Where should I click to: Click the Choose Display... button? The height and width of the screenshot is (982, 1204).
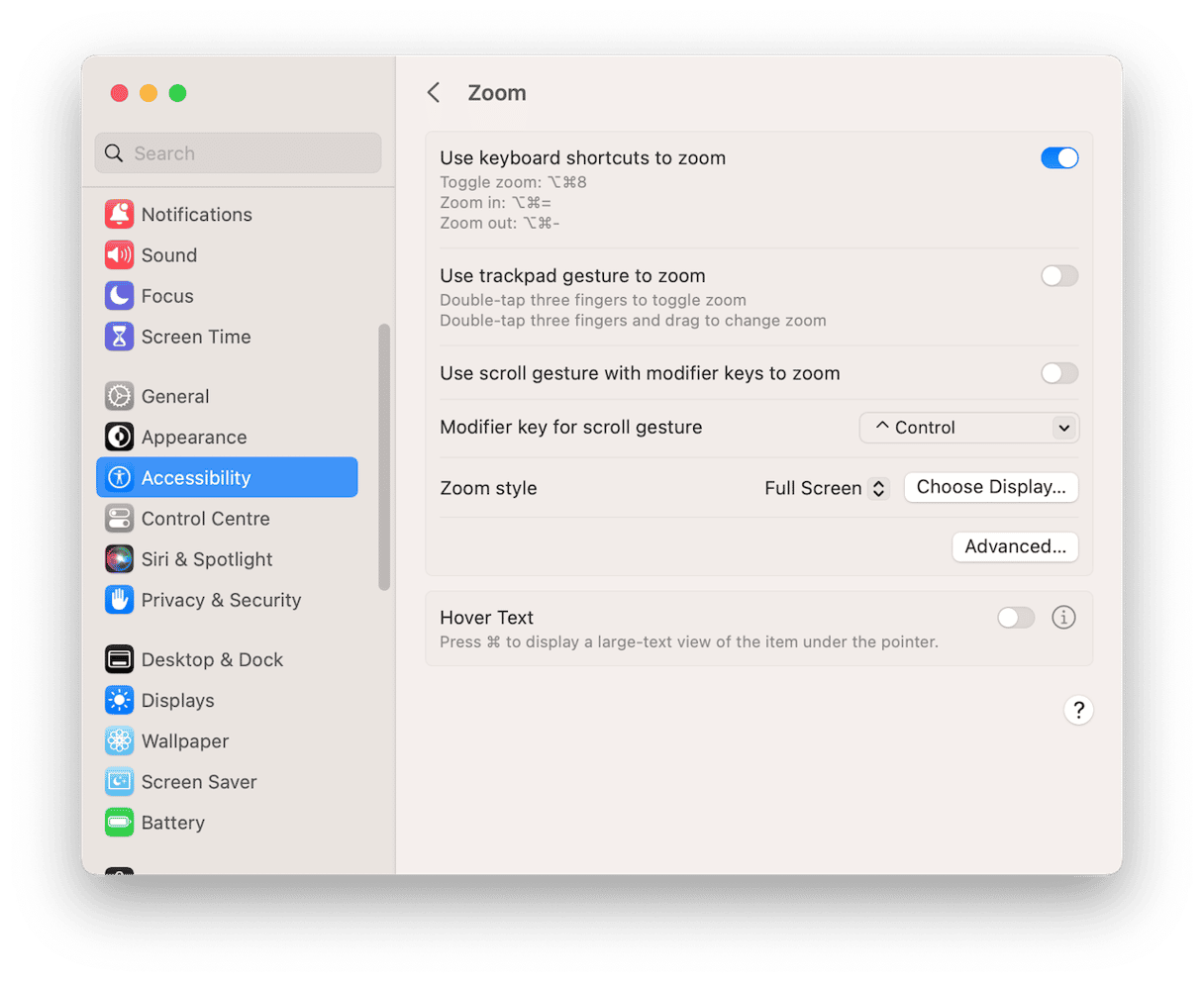click(990, 487)
